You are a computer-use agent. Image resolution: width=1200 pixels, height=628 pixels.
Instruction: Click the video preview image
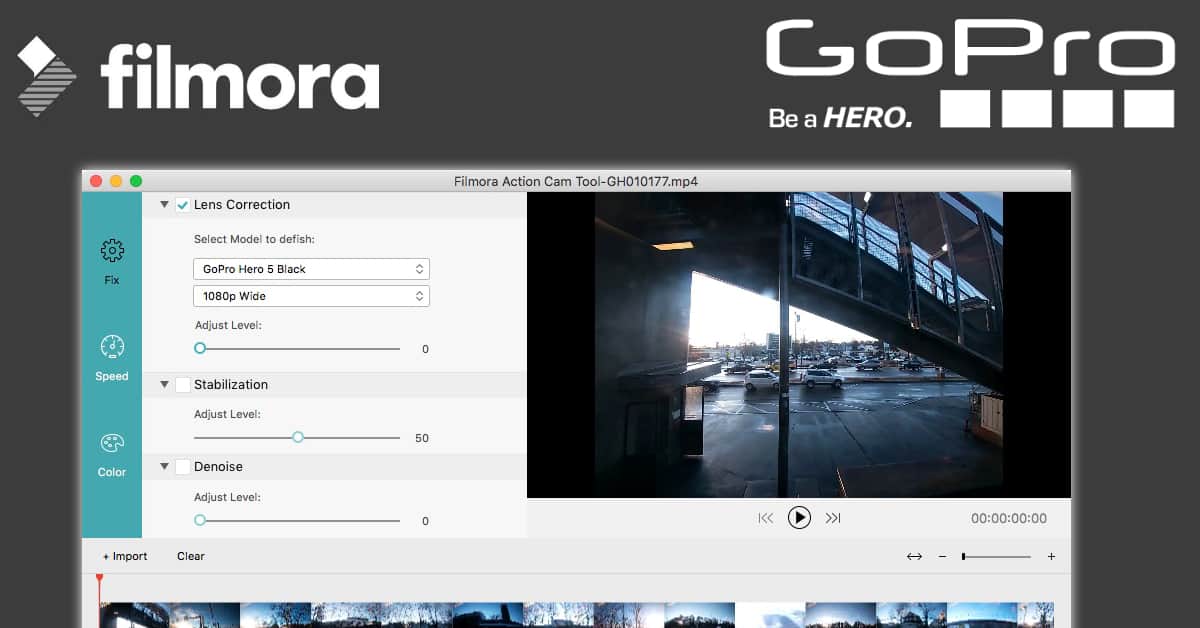[799, 345]
